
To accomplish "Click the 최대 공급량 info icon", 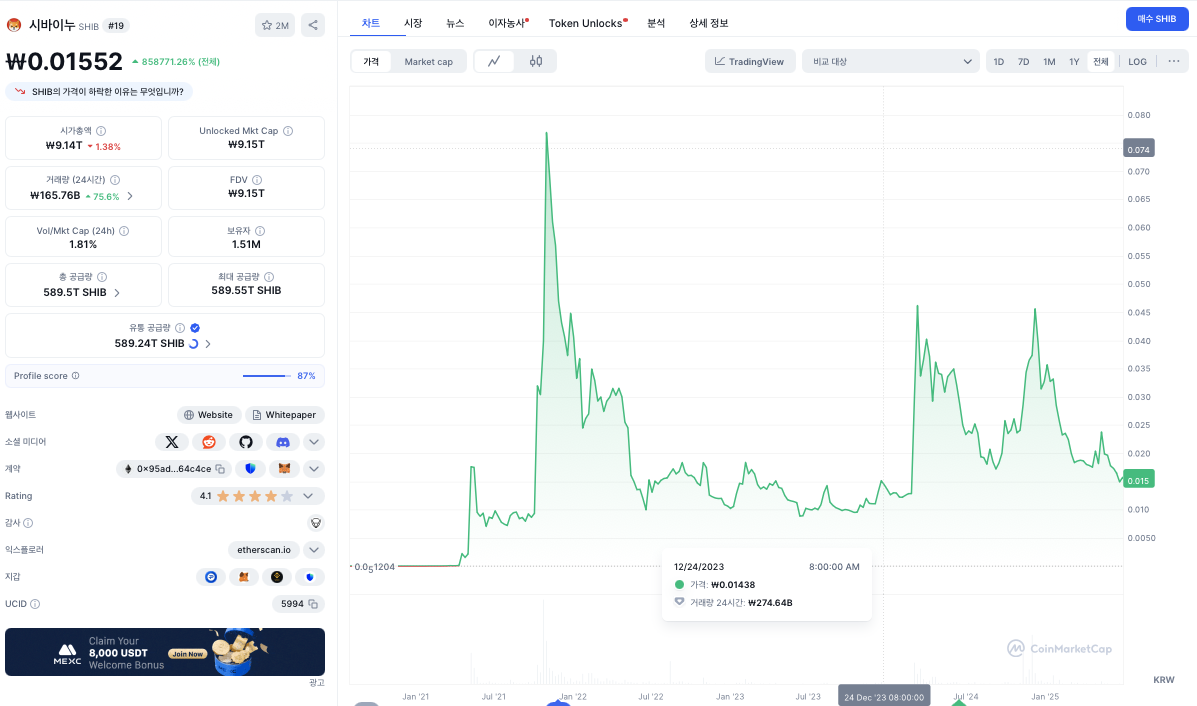I will coord(269,277).
